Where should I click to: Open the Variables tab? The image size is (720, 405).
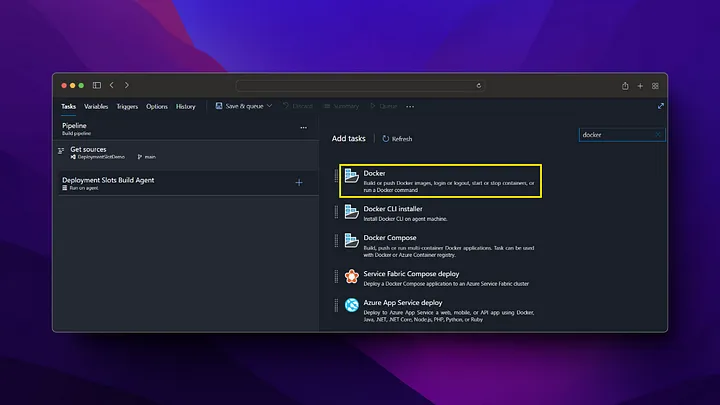96,107
